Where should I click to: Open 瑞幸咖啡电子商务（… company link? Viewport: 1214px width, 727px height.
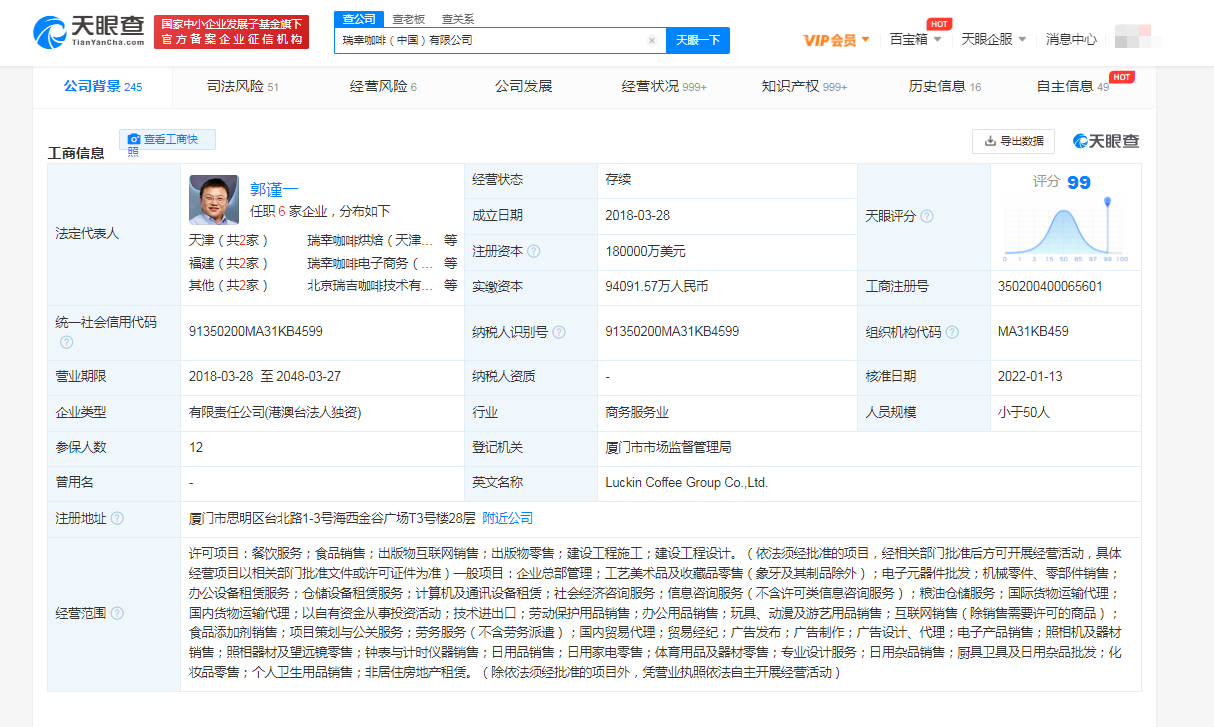(x=371, y=263)
